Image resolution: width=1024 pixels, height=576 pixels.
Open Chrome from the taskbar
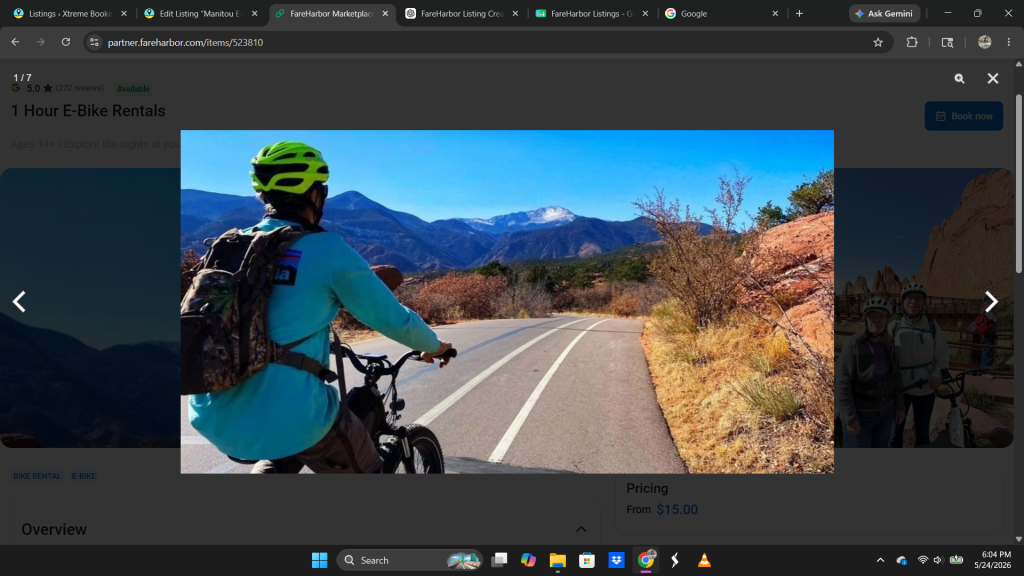coord(646,560)
